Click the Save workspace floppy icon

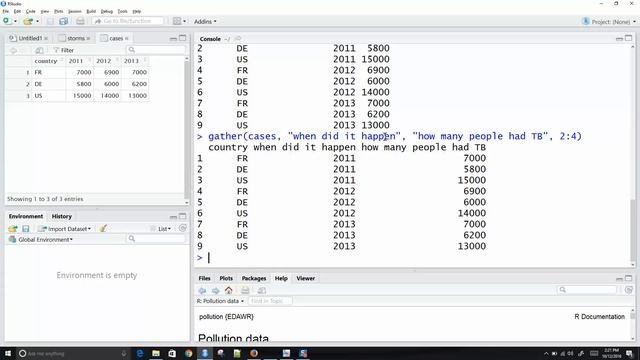coord(26,229)
